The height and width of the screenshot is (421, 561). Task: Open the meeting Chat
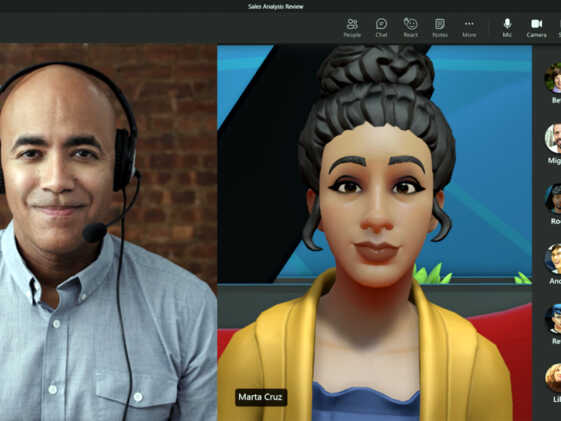[381, 28]
